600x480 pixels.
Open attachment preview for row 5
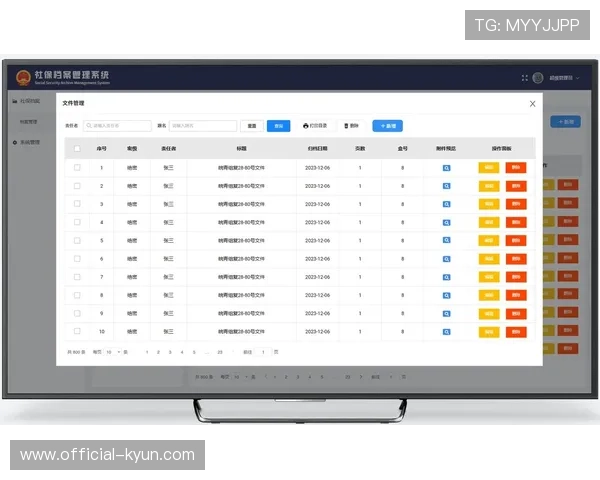(x=446, y=241)
